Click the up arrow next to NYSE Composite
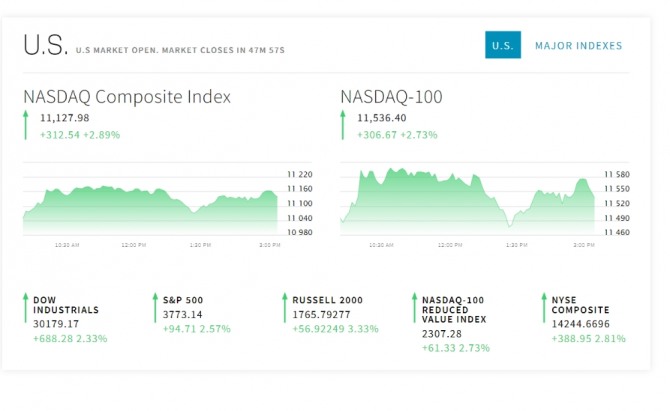670x411 pixels. click(543, 300)
